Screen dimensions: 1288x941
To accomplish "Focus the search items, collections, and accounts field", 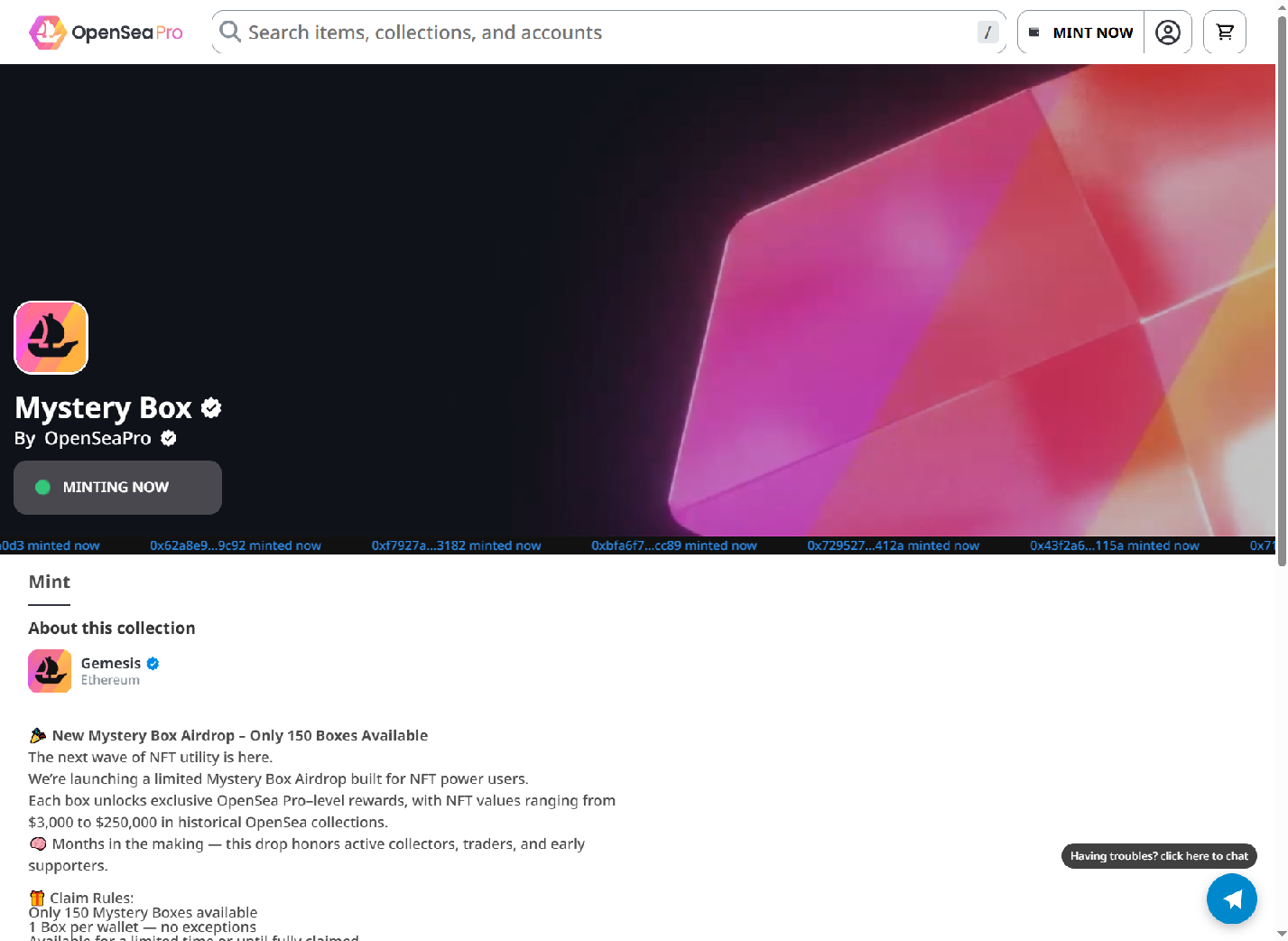I will pos(609,33).
